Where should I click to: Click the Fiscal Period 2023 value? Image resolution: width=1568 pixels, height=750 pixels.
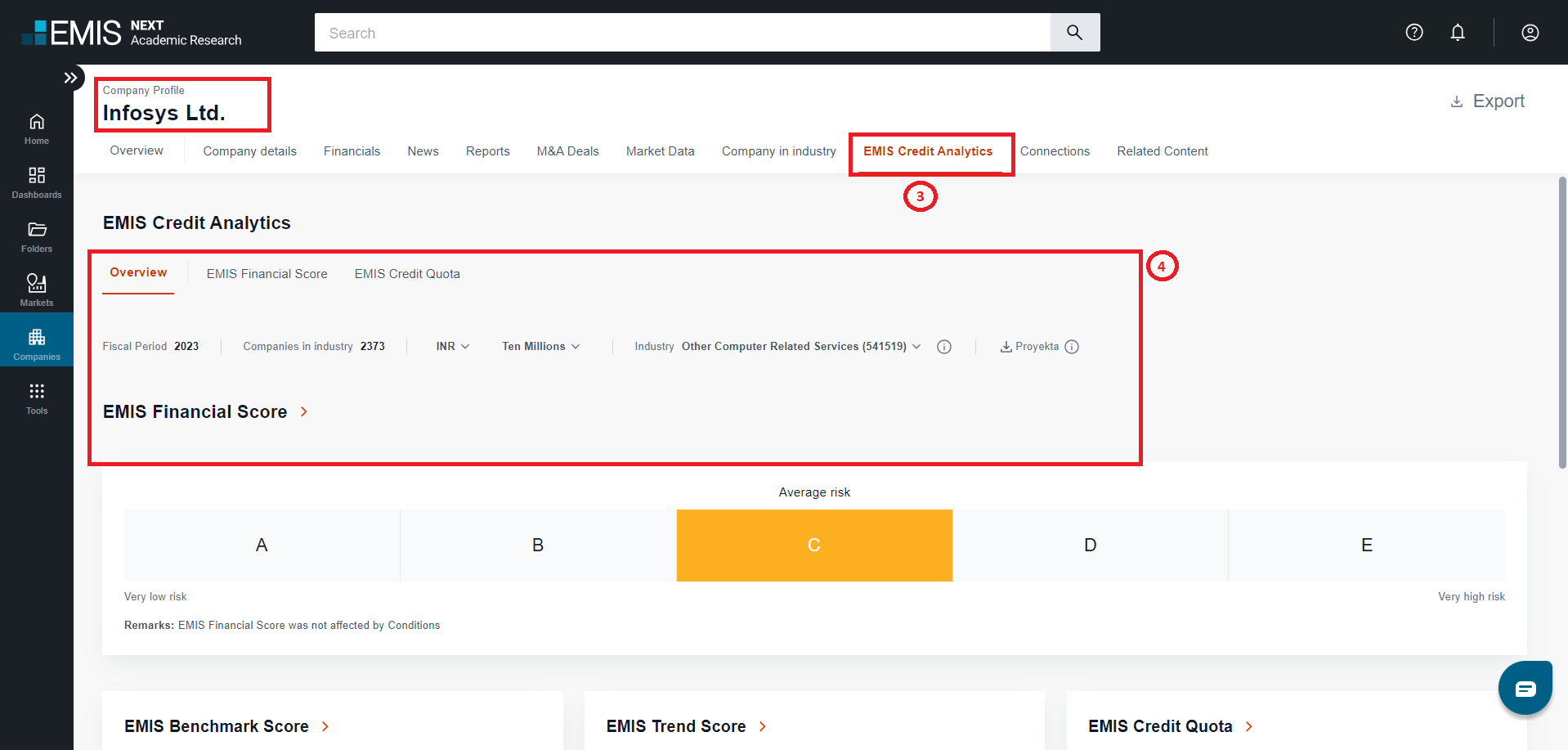coord(186,347)
